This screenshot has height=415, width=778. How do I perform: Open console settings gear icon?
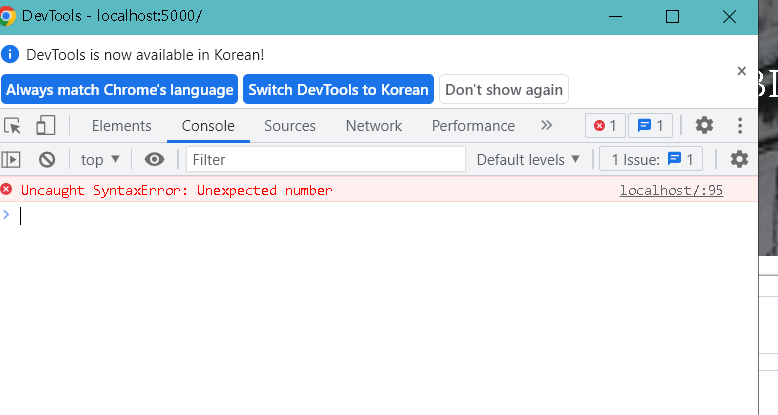point(739,159)
